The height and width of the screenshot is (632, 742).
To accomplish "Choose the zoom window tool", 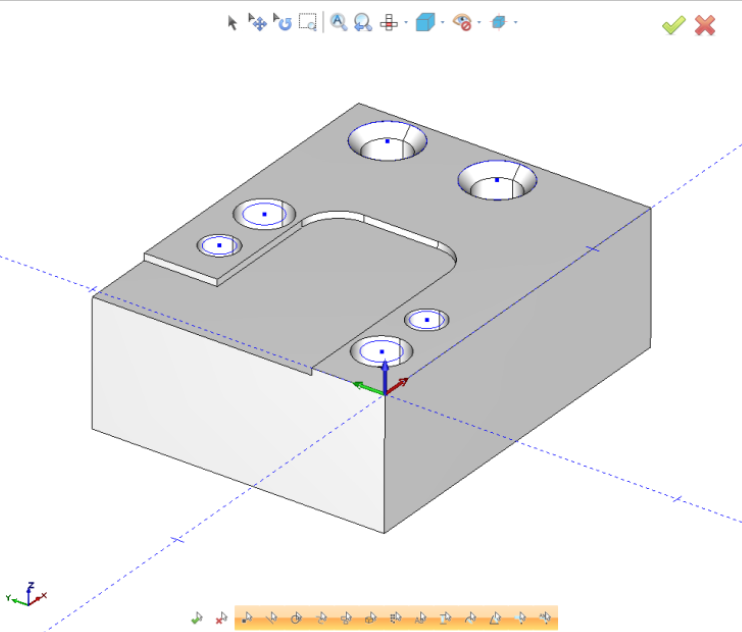I will (308, 22).
